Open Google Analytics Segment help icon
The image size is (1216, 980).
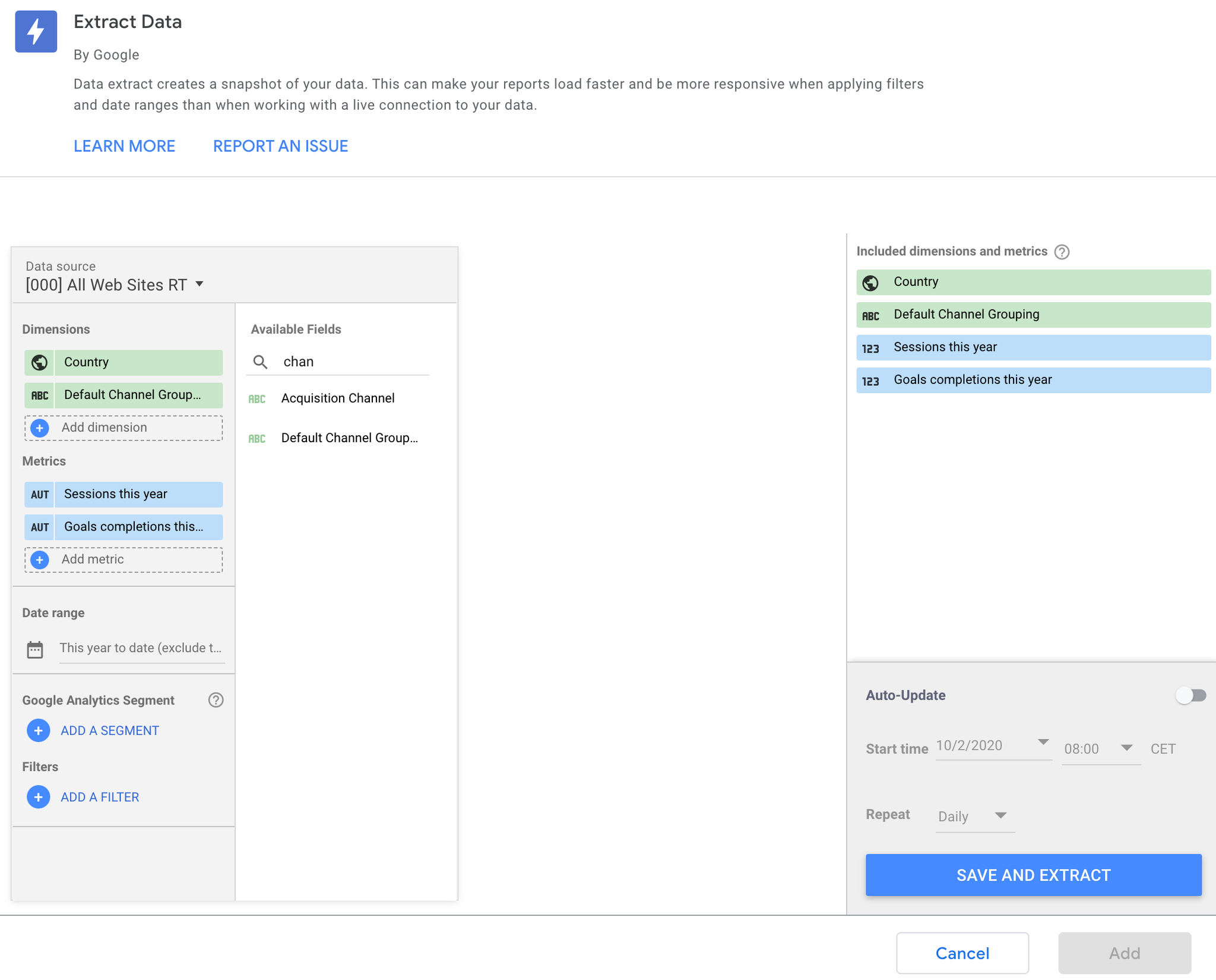pos(216,700)
